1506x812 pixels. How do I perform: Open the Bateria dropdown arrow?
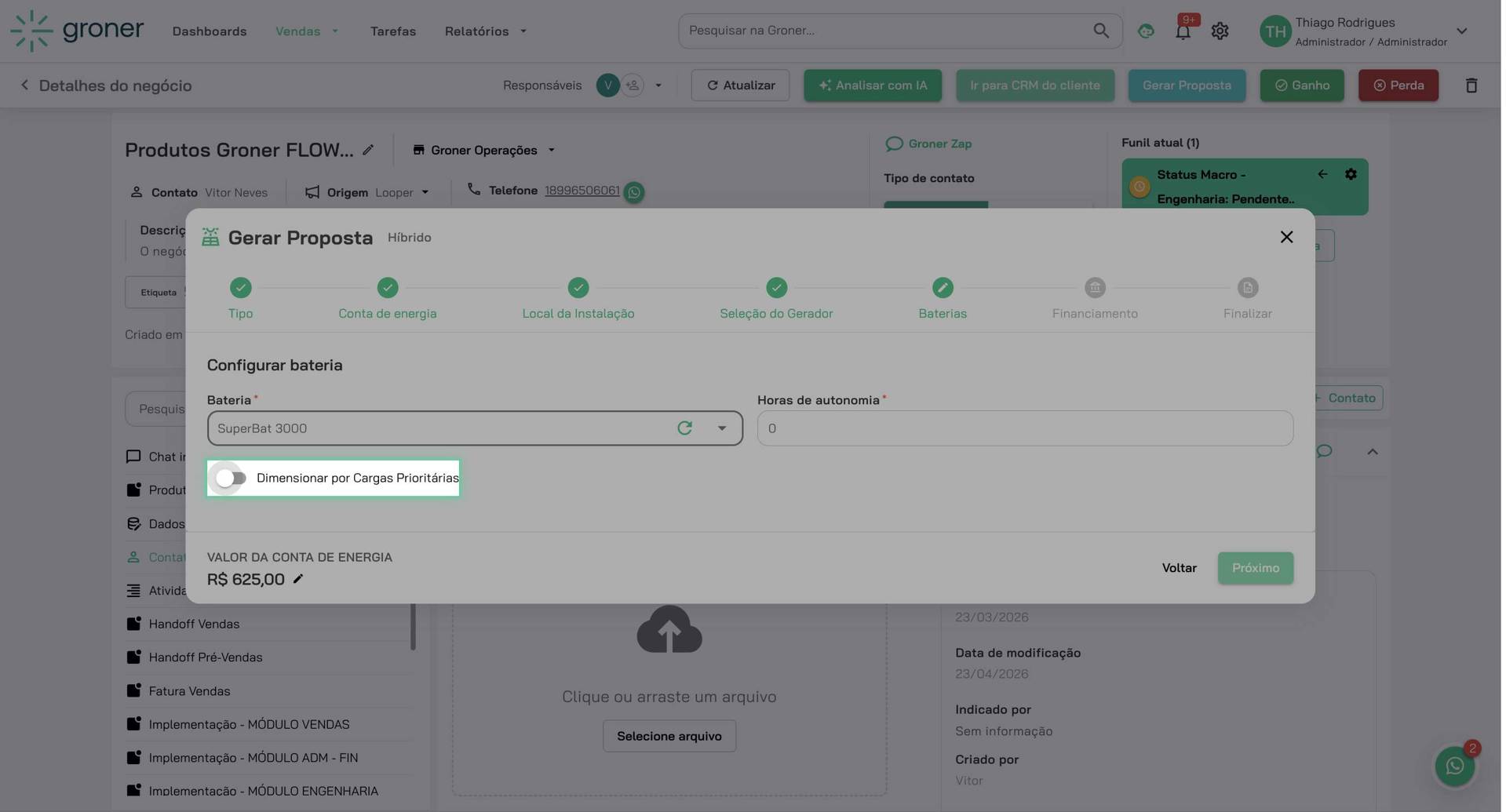pyautogui.click(x=720, y=428)
